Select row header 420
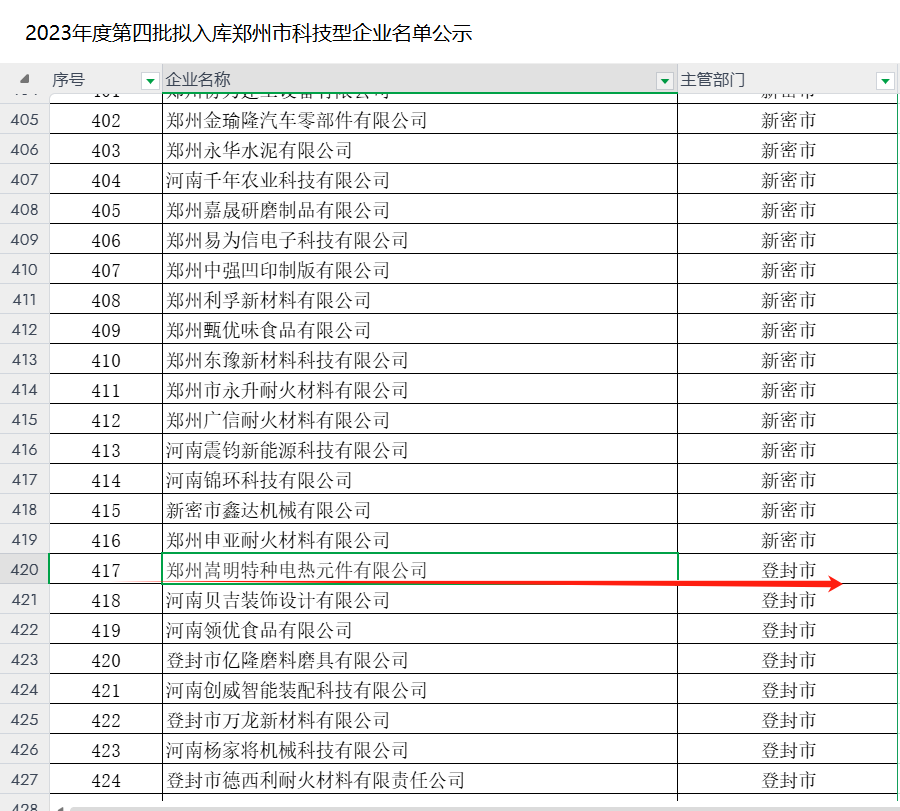Viewport: 900px width, 811px height. point(24,570)
